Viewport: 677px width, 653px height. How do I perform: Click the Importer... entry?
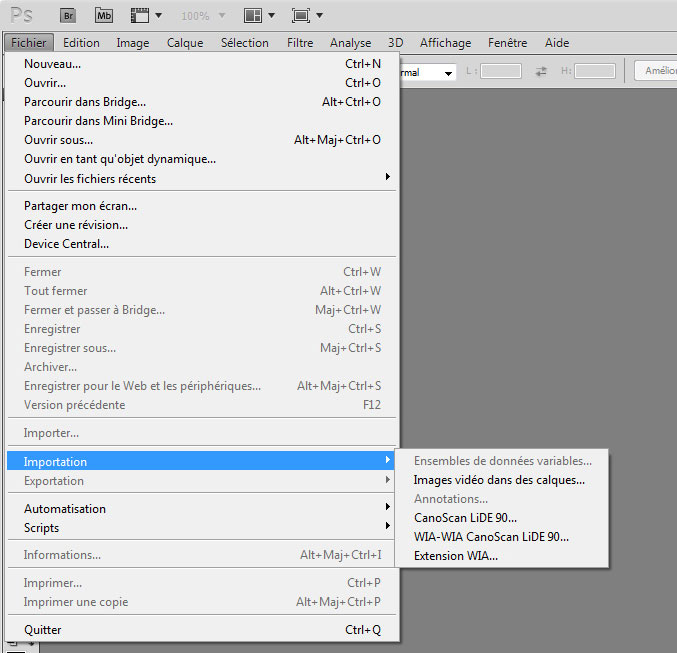tap(202, 433)
